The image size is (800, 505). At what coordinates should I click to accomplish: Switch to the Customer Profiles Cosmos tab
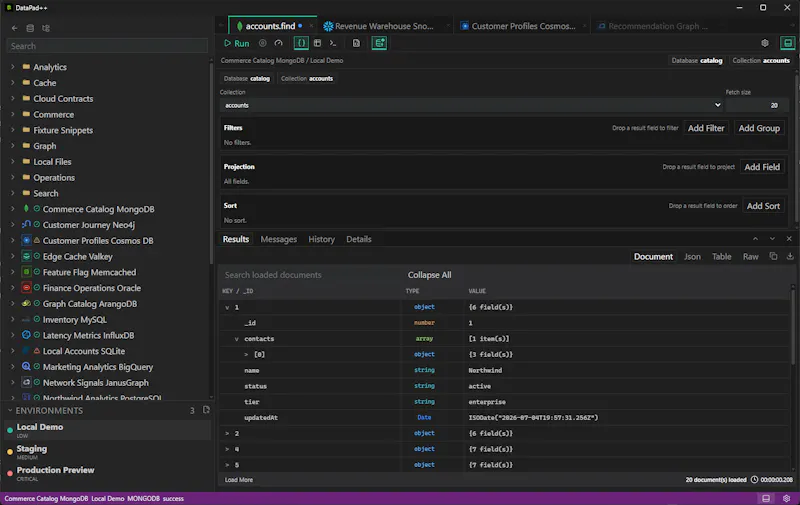(x=523, y=26)
